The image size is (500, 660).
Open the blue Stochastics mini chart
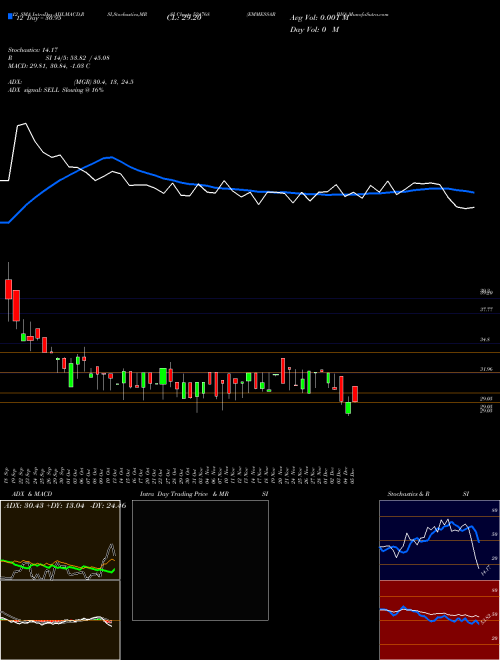(x=439, y=540)
